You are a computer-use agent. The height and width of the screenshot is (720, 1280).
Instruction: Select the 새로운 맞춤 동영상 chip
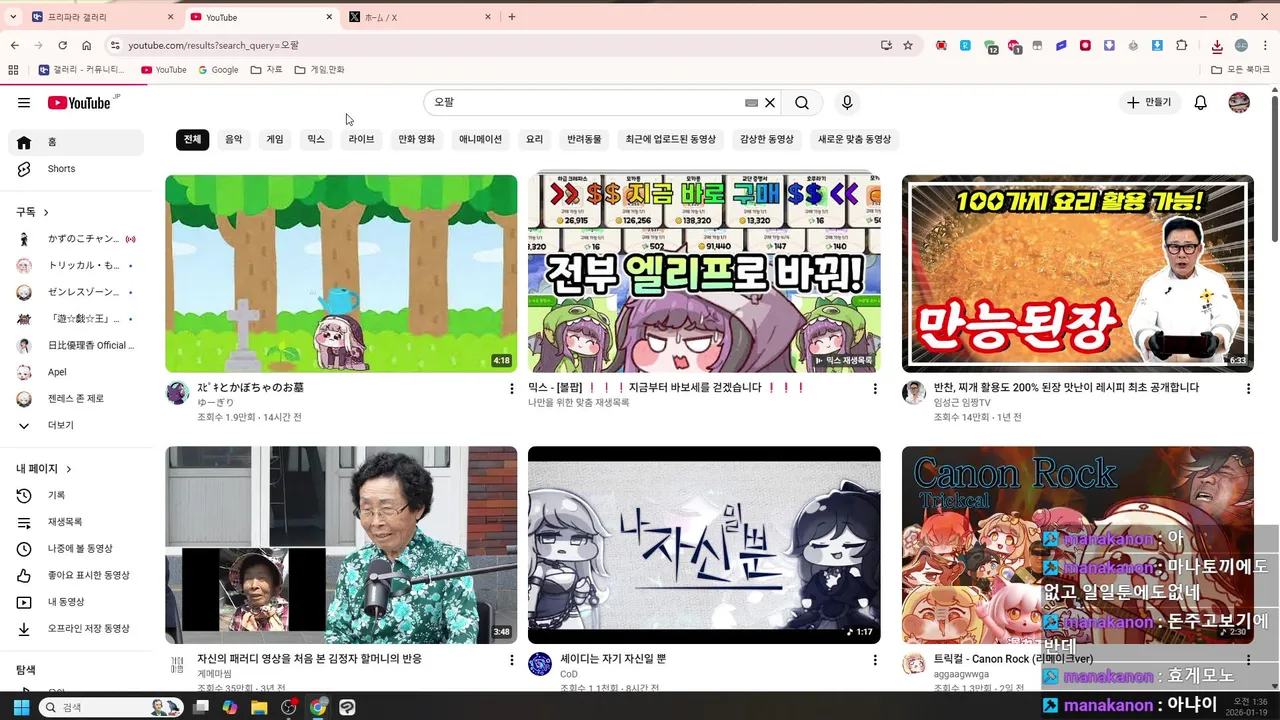(x=854, y=140)
